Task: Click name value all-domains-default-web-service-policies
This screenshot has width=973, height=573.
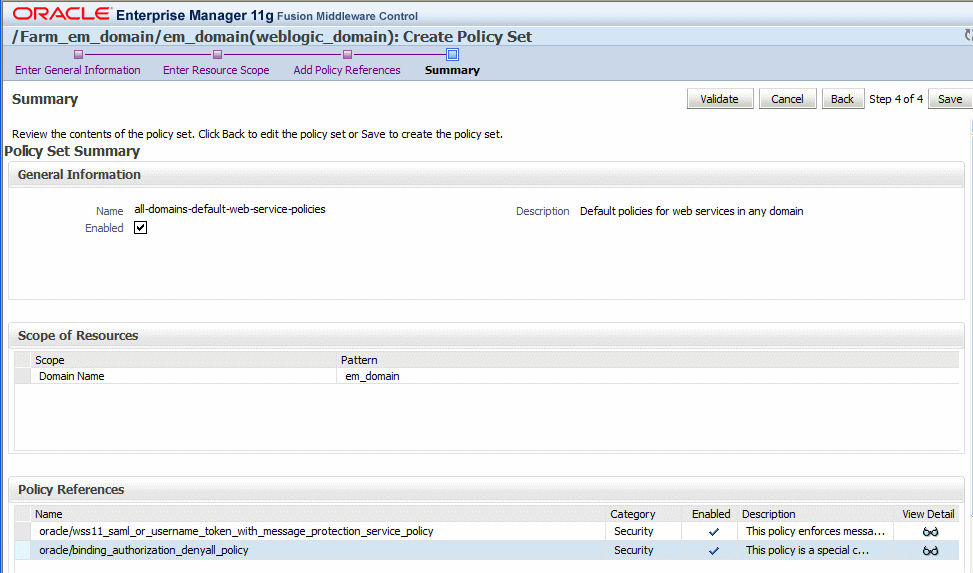Action: [x=230, y=209]
